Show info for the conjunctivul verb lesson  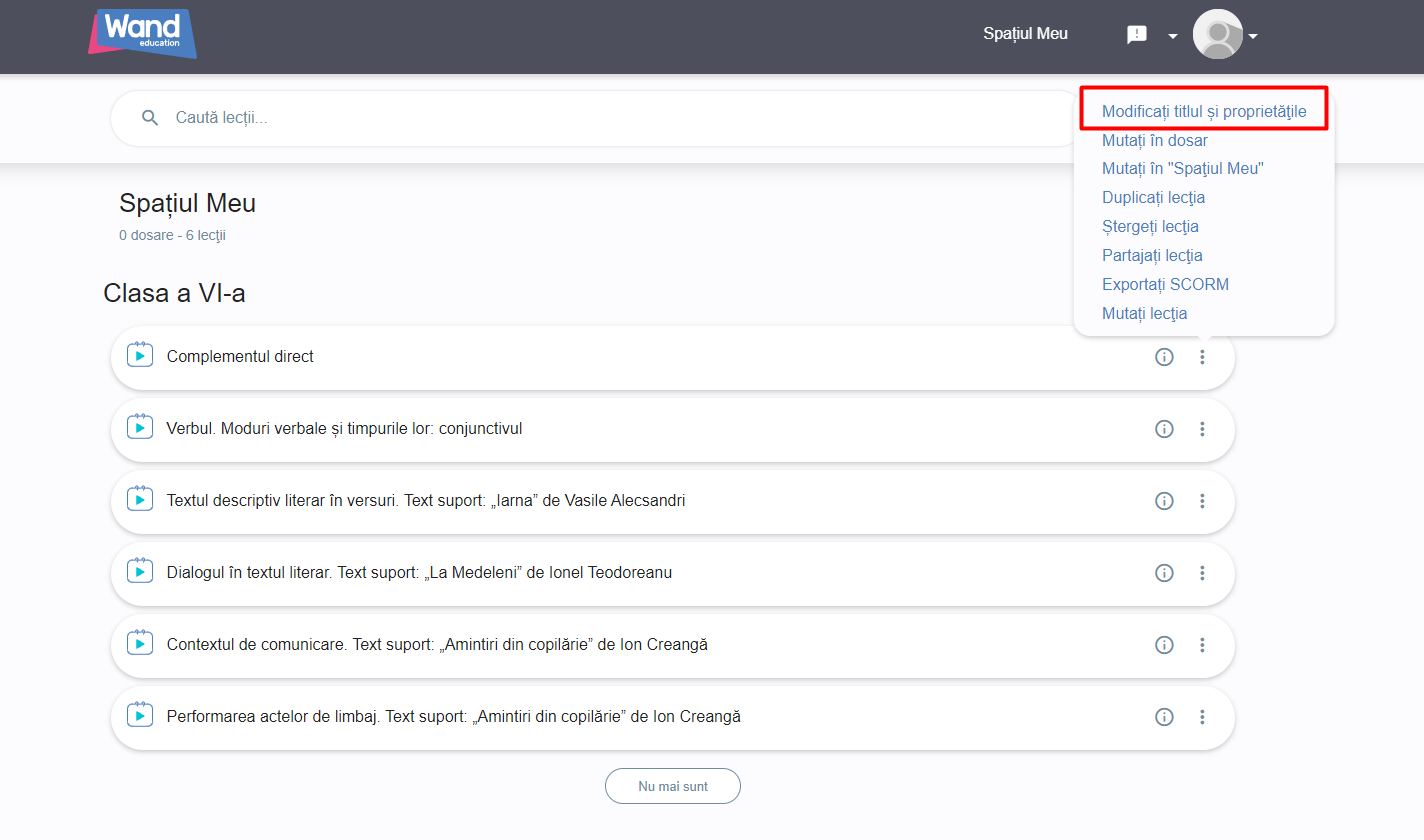(x=1164, y=429)
